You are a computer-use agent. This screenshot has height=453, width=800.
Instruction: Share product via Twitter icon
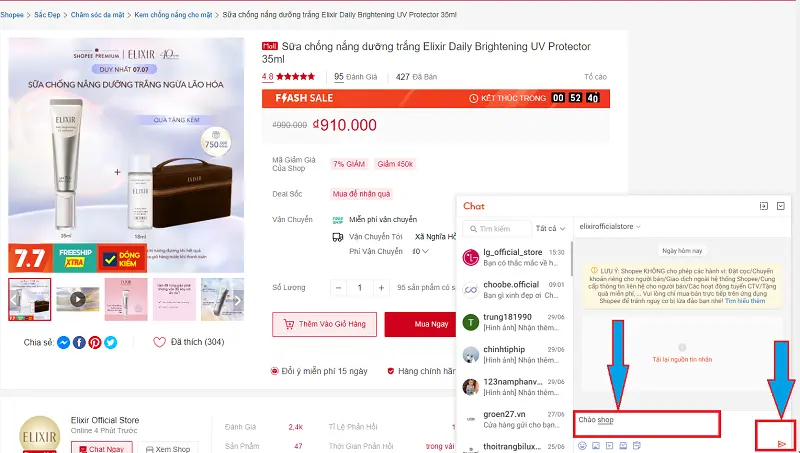111,342
